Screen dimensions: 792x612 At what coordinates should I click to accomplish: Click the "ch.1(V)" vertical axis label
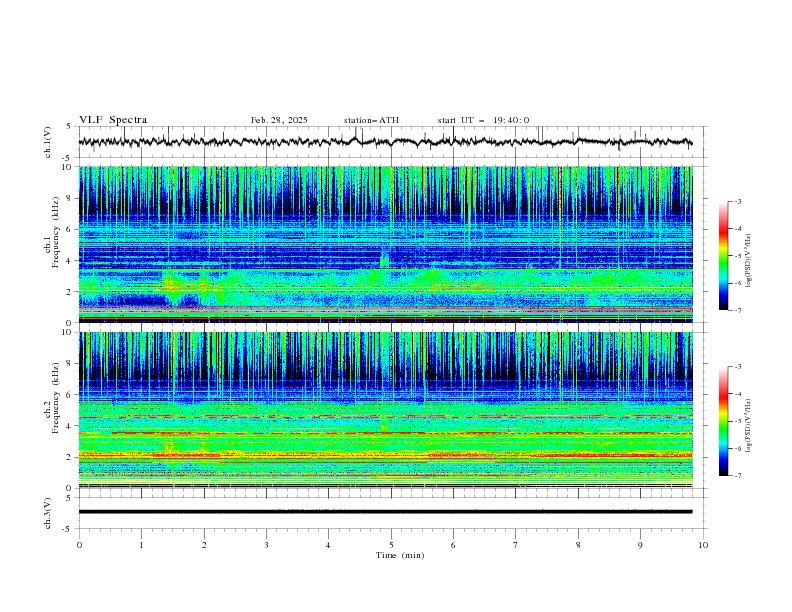[48, 142]
